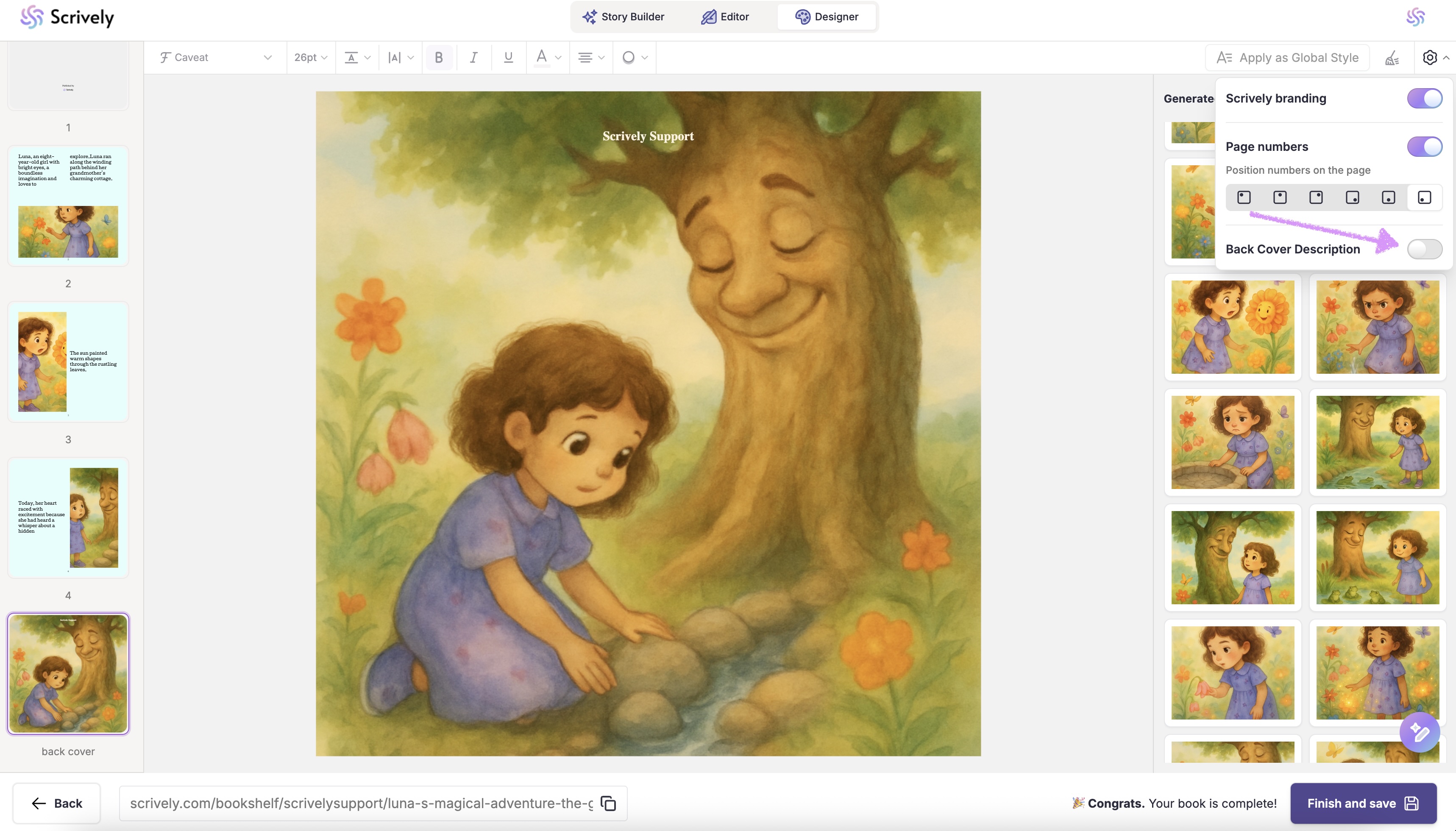Expand the 26pt font size dropdown
1456x831 pixels.
point(311,58)
